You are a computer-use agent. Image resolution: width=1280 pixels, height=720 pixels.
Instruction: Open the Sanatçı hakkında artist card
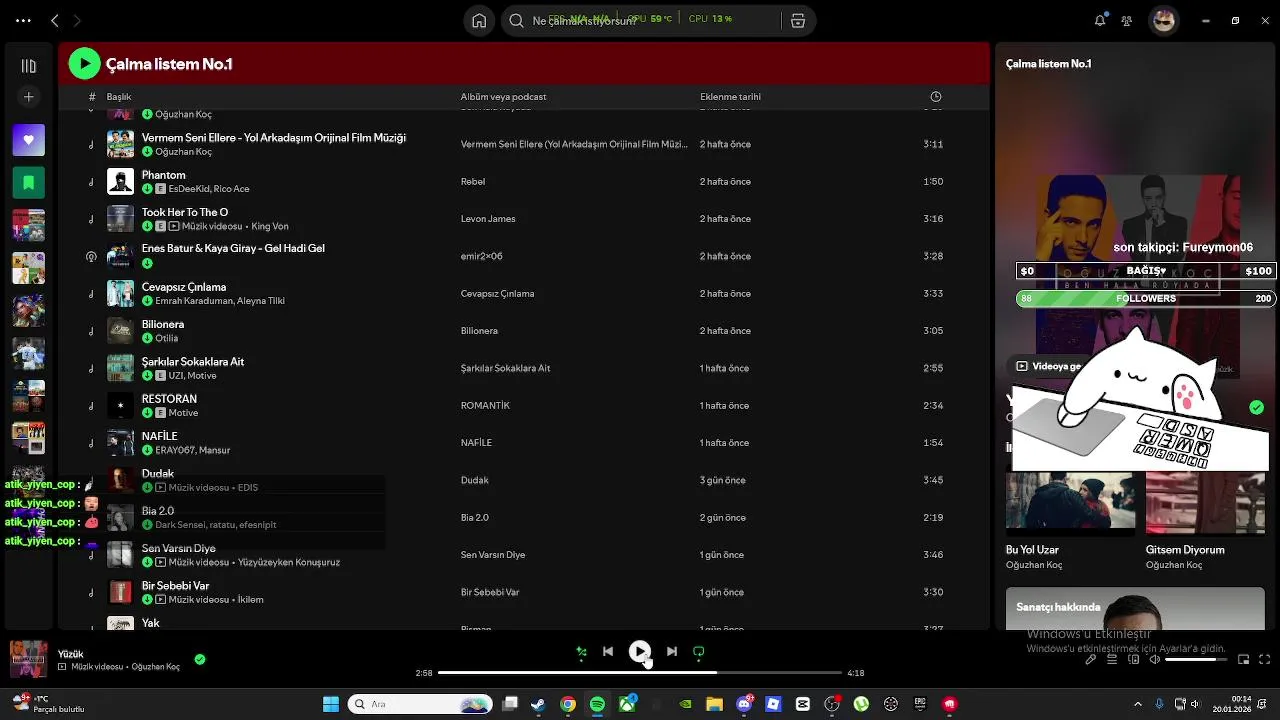1135,610
